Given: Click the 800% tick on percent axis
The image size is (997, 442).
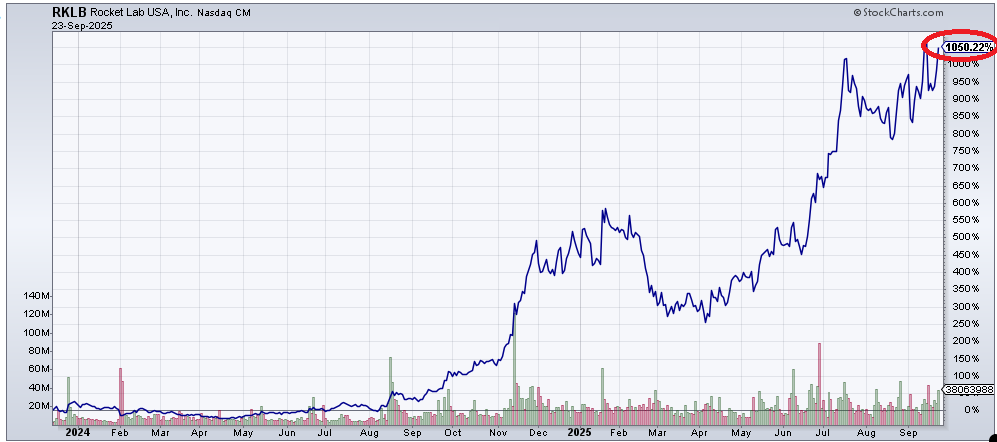Looking at the screenshot, I should click(962, 133).
